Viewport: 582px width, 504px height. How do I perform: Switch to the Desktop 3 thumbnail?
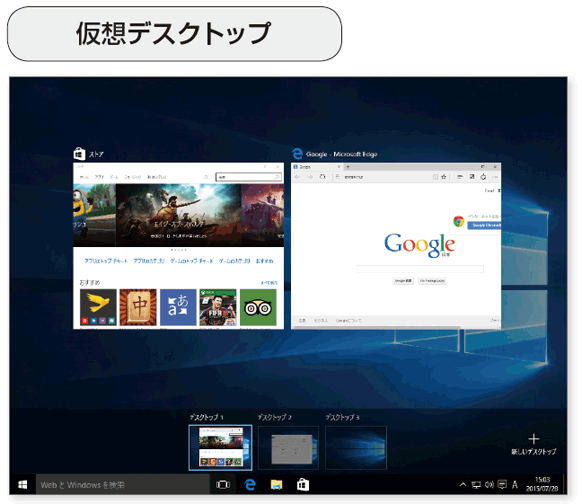point(356,448)
